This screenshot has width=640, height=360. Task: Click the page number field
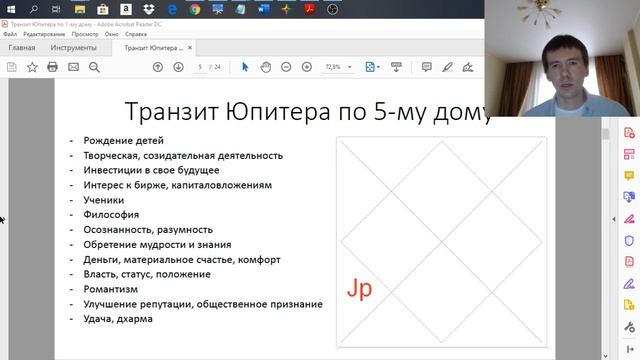click(x=200, y=67)
